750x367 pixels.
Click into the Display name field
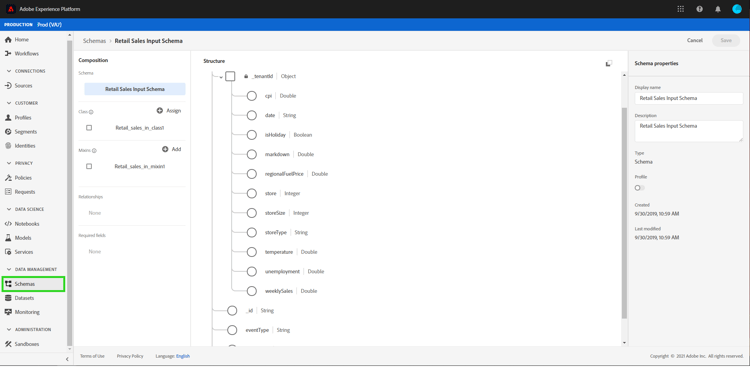click(688, 98)
